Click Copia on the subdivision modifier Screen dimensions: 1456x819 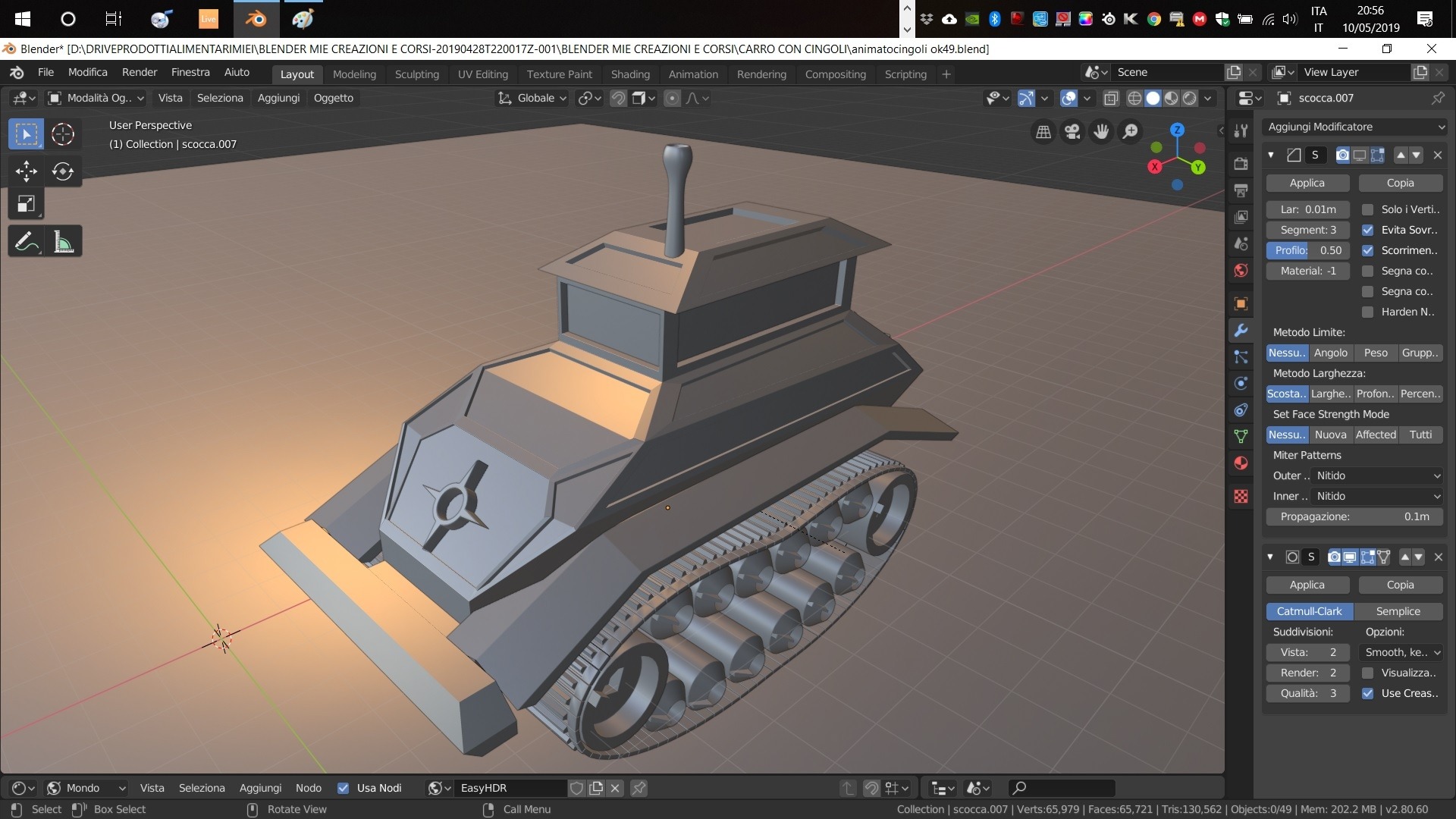coord(1400,585)
